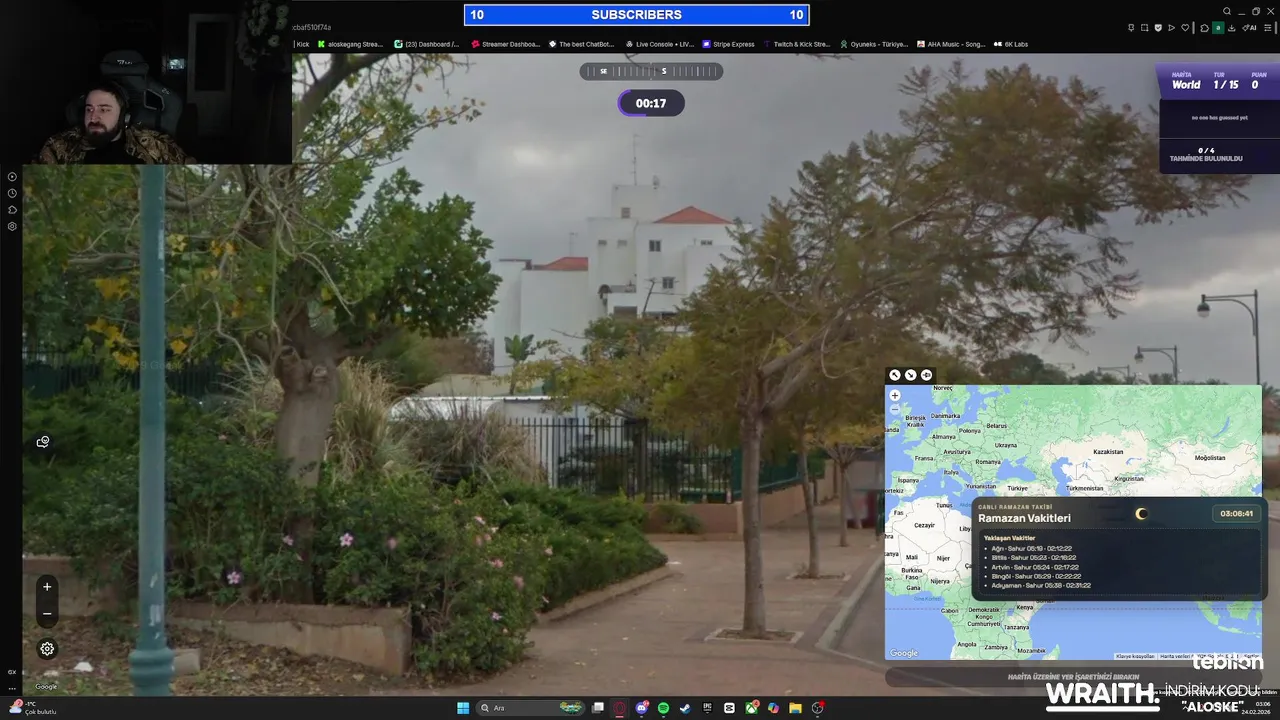Open the 6K Labs bookmark
Viewport: 1280px width, 720px height.
coord(1011,44)
